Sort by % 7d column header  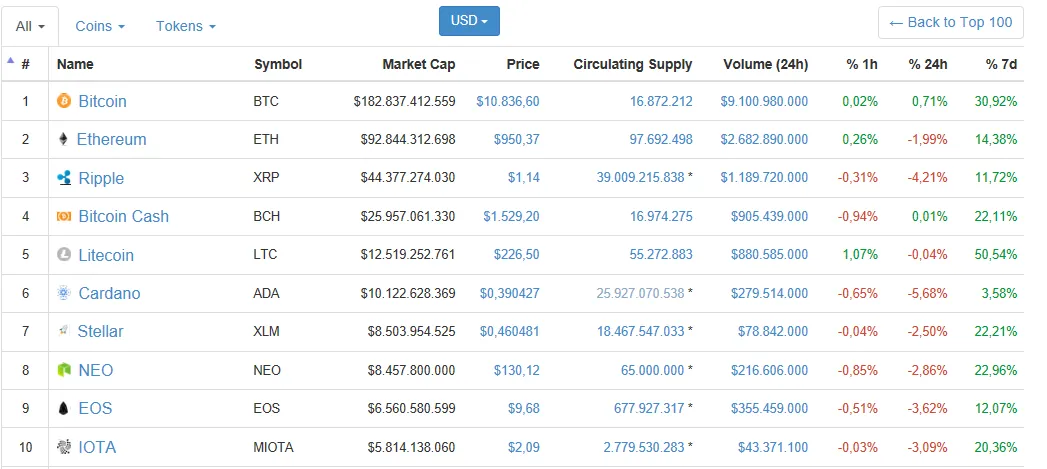pyautogui.click(x=1001, y=64)
